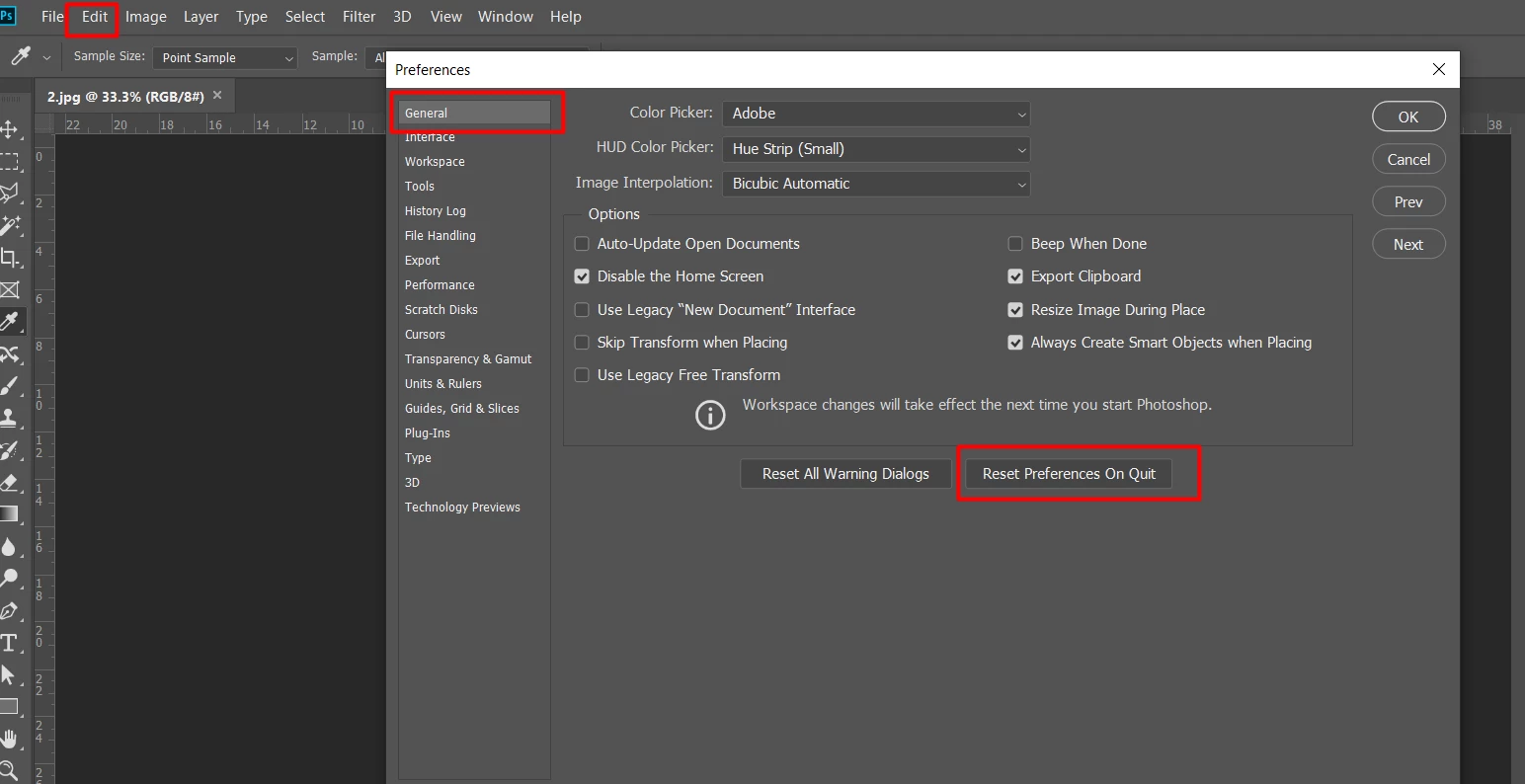1525x784 pixels.
Task: Select the Magic Wand tool
Action: click(10, 225)
